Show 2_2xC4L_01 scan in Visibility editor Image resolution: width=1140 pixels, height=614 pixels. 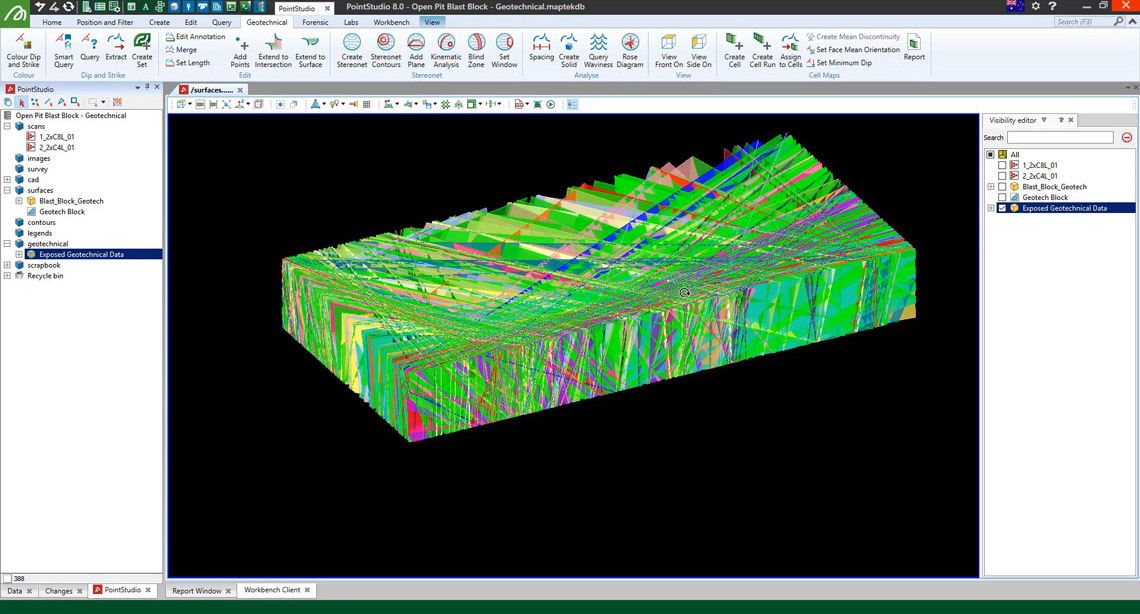click(x=1003, y=176)
